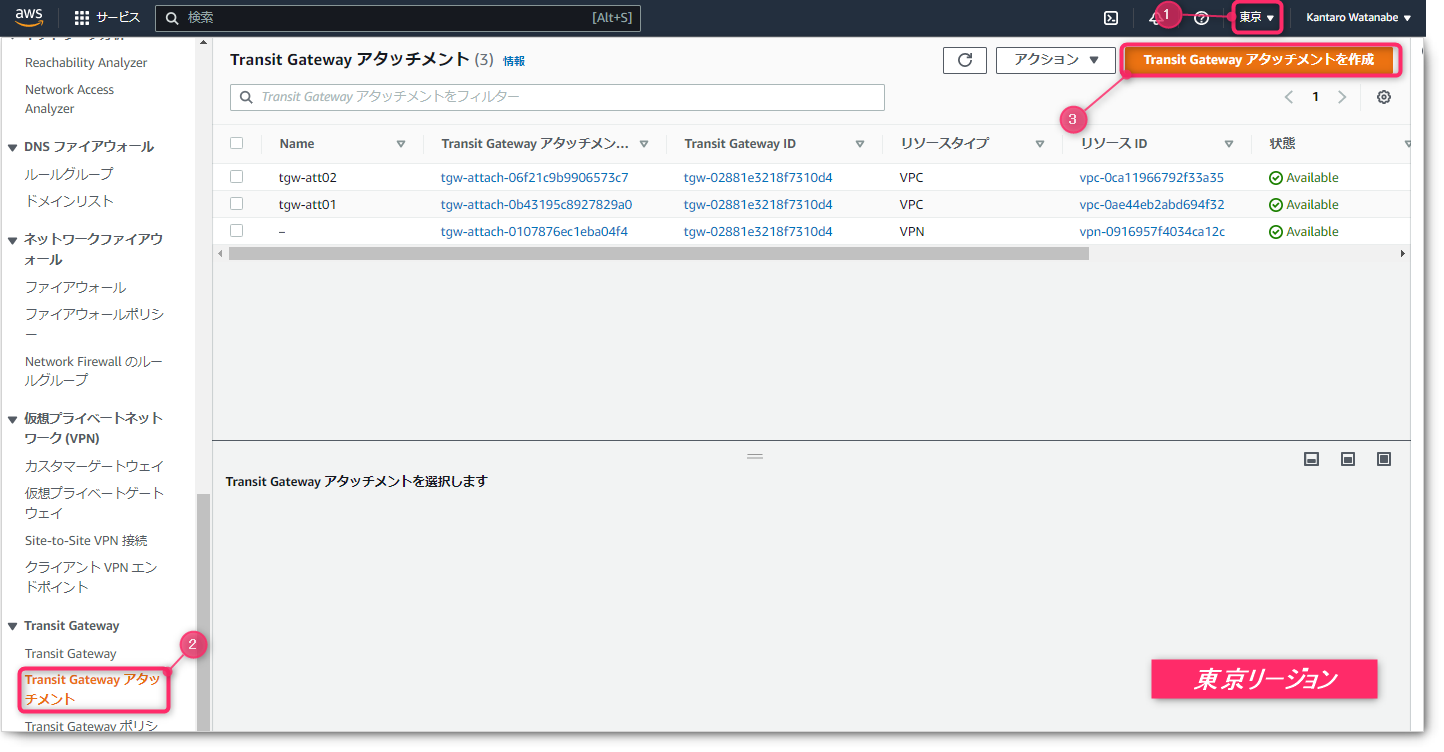Open Reachability Analyzer in sidebar
The width and height of the screenshot is (1444, 752).
pyautogui.click(x=86, y=63)
